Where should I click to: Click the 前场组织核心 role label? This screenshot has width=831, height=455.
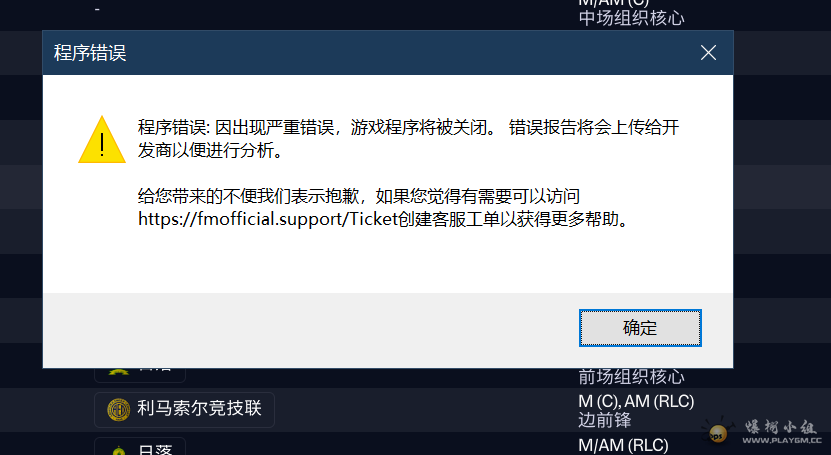[x=631, y=377]
